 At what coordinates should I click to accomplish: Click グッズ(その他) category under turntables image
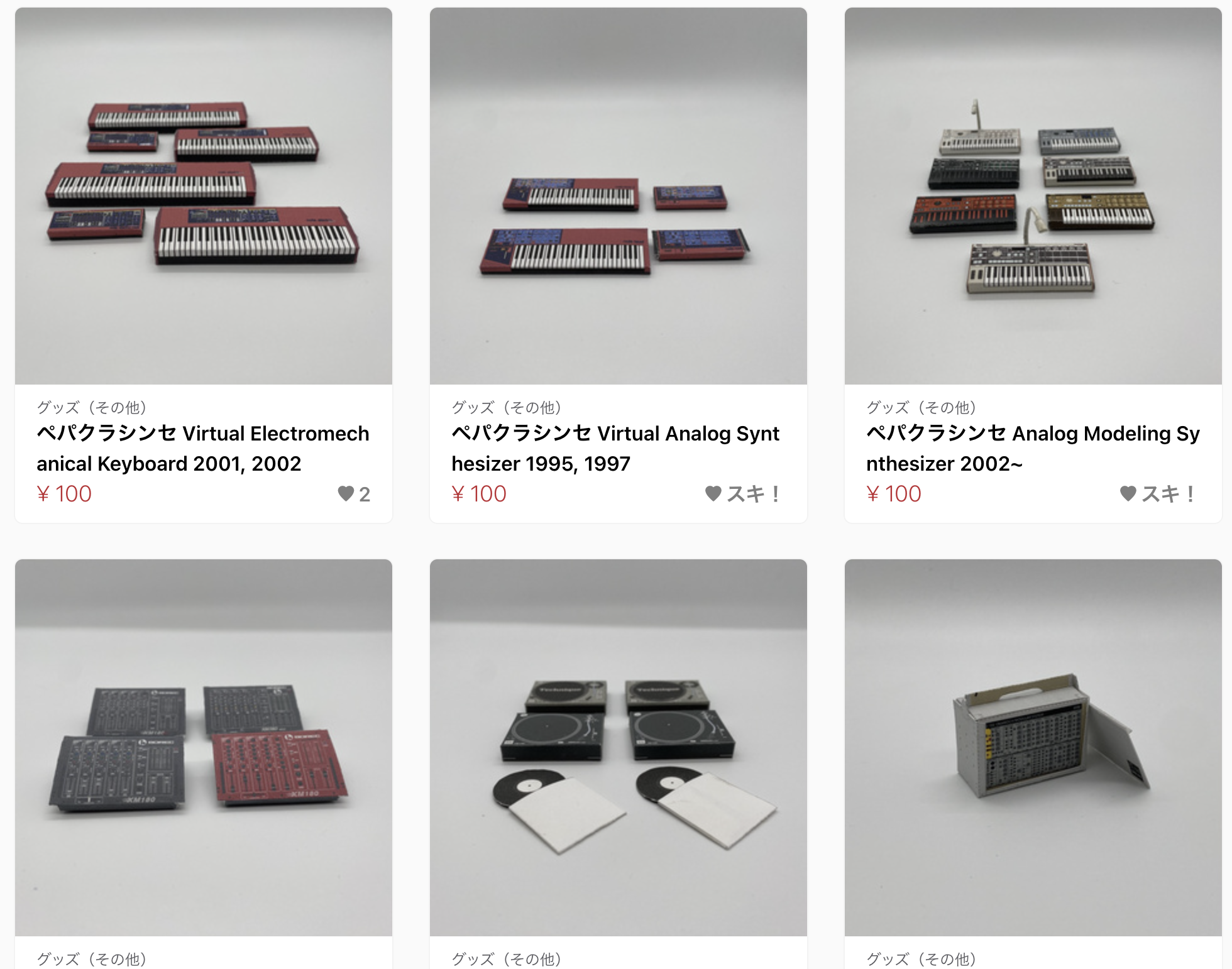(x=507, y=959)
